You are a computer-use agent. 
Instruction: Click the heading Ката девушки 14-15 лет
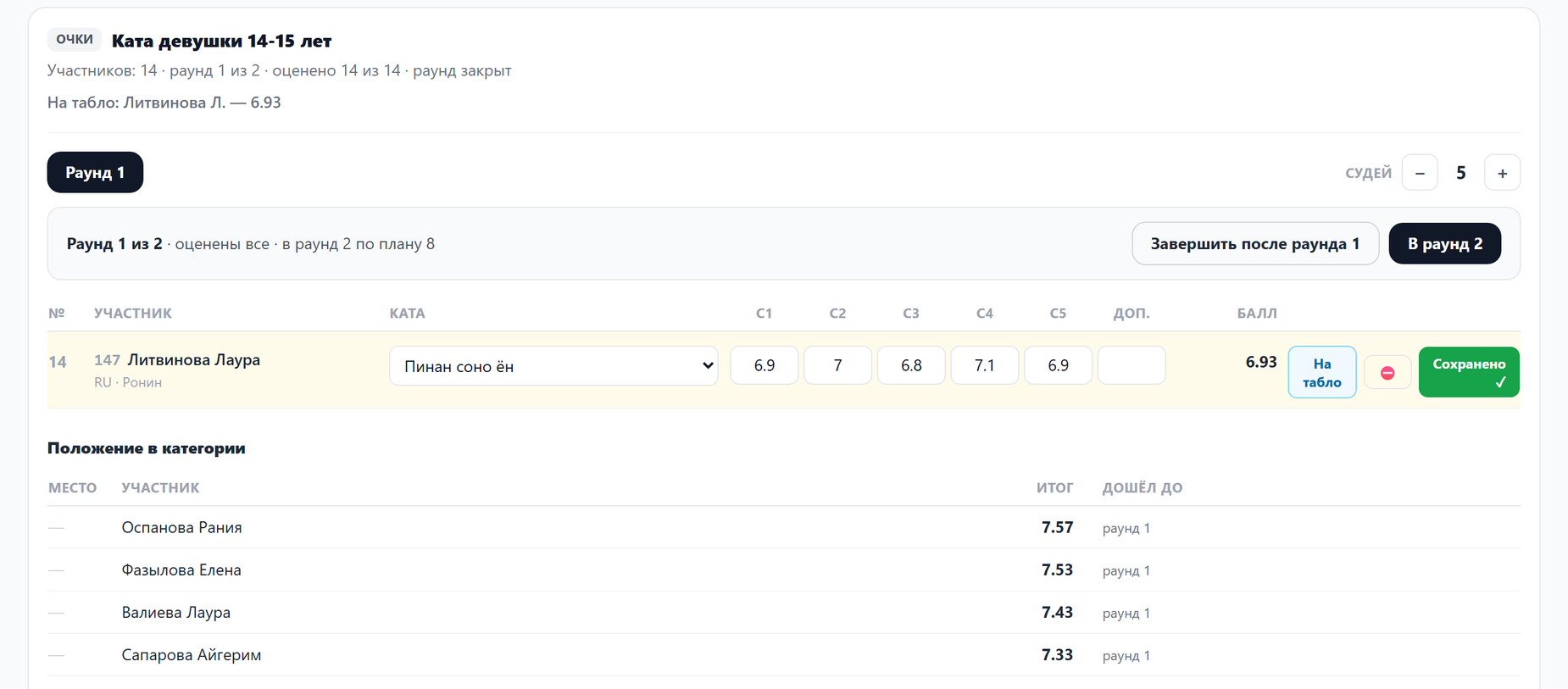[221, 41]
